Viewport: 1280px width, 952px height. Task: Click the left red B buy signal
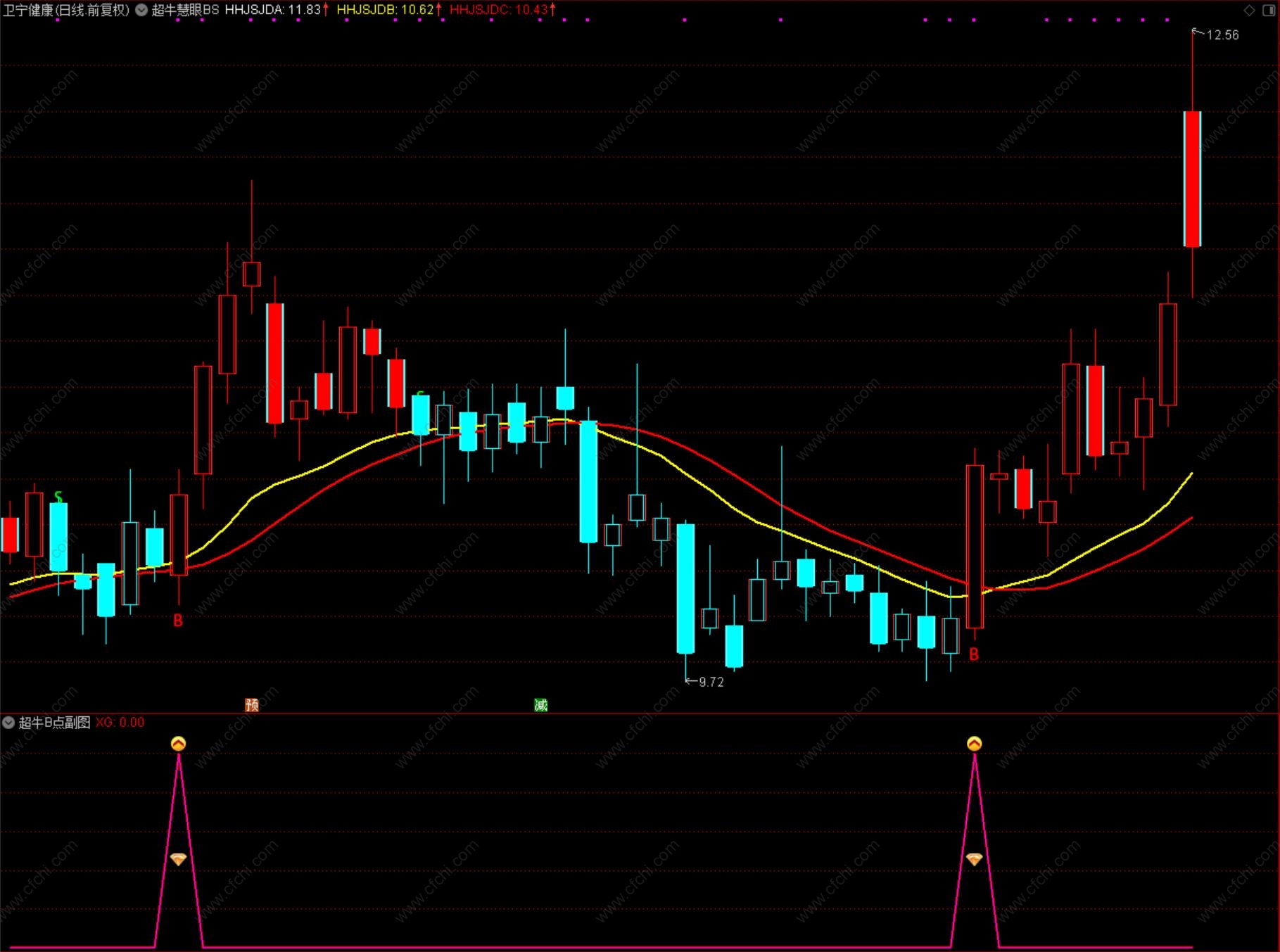pyautogui.click(x=178, y=621)
